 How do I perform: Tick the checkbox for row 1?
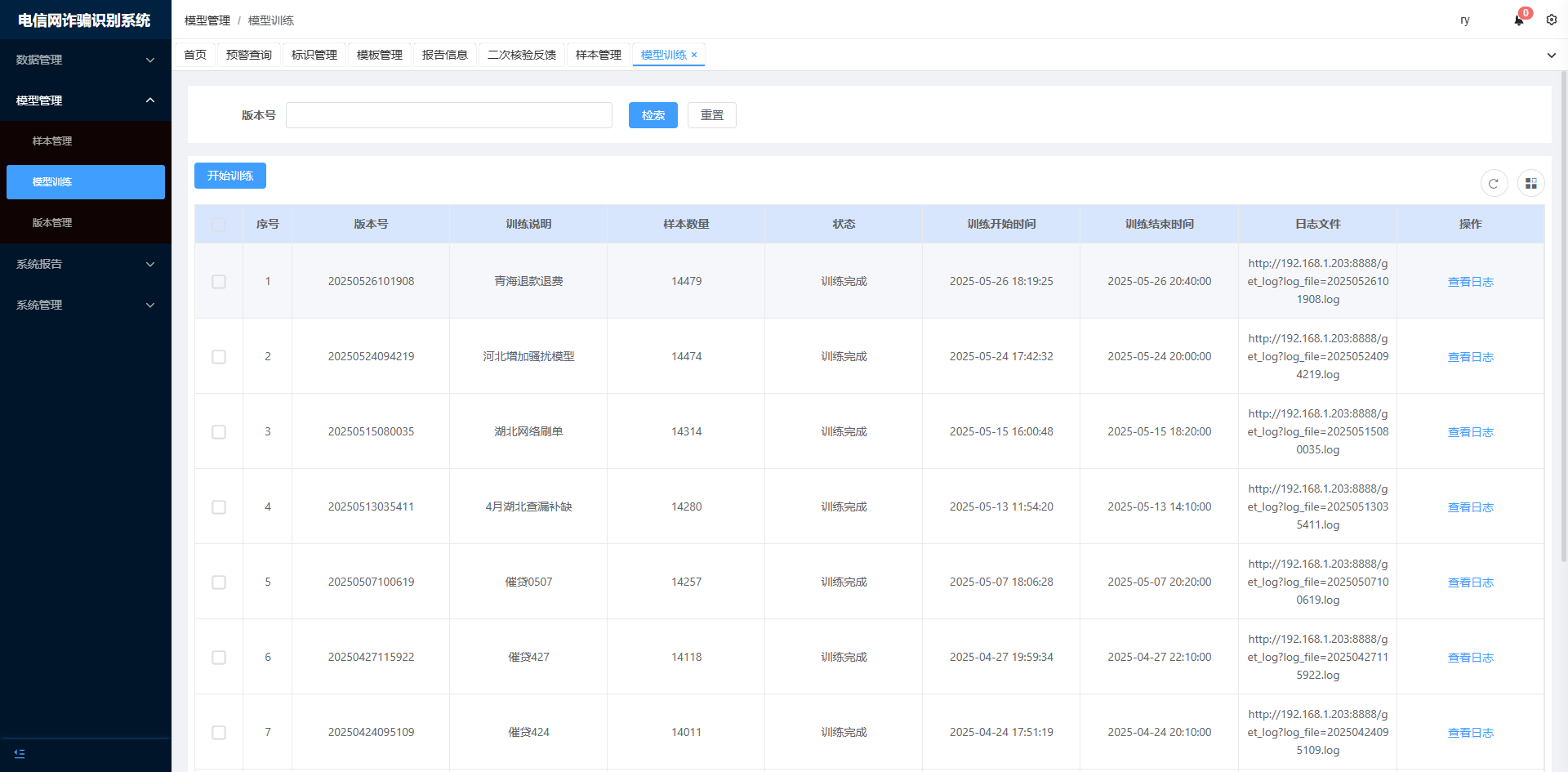pyautogui.click(x=219, y=282)
